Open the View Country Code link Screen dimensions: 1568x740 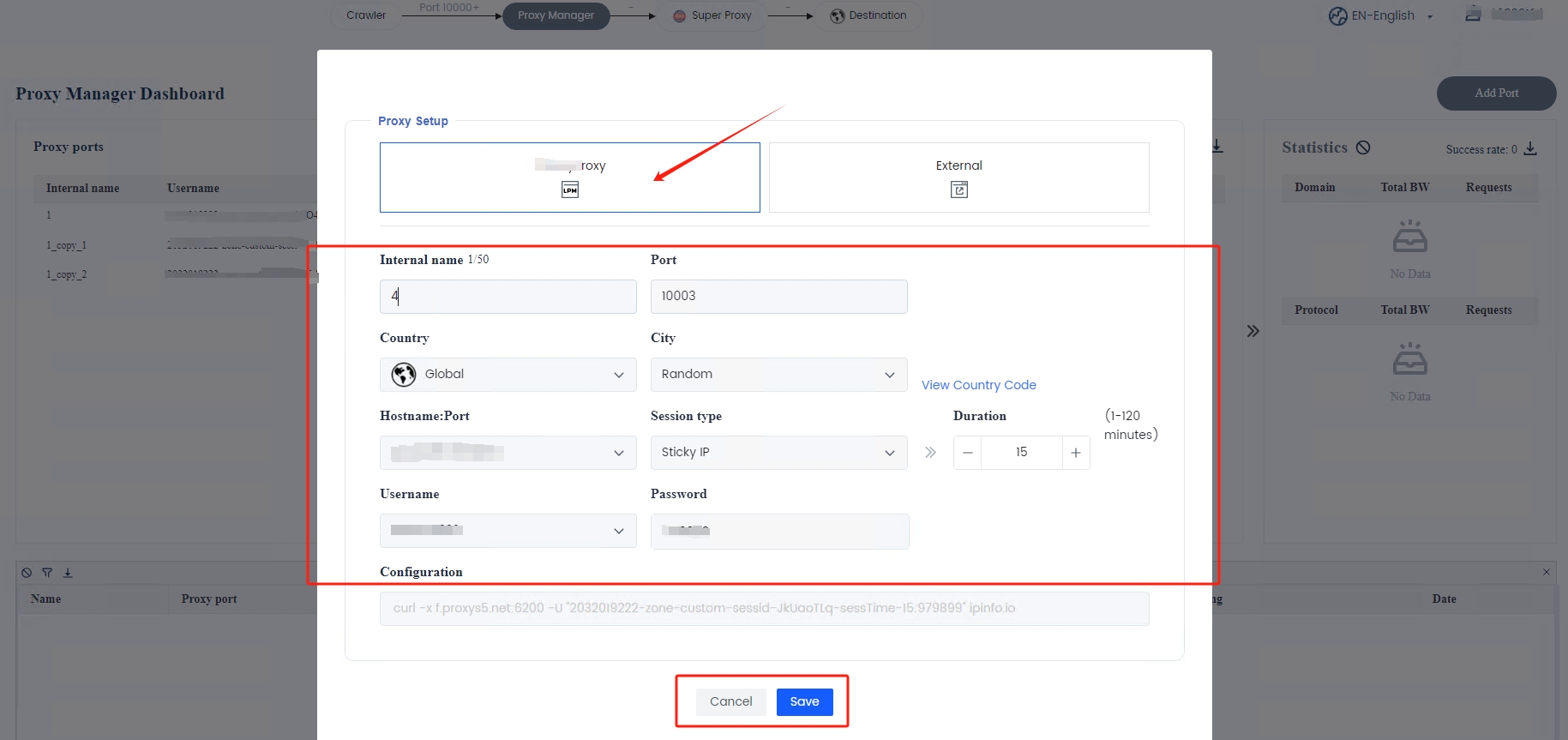(978, 385)
